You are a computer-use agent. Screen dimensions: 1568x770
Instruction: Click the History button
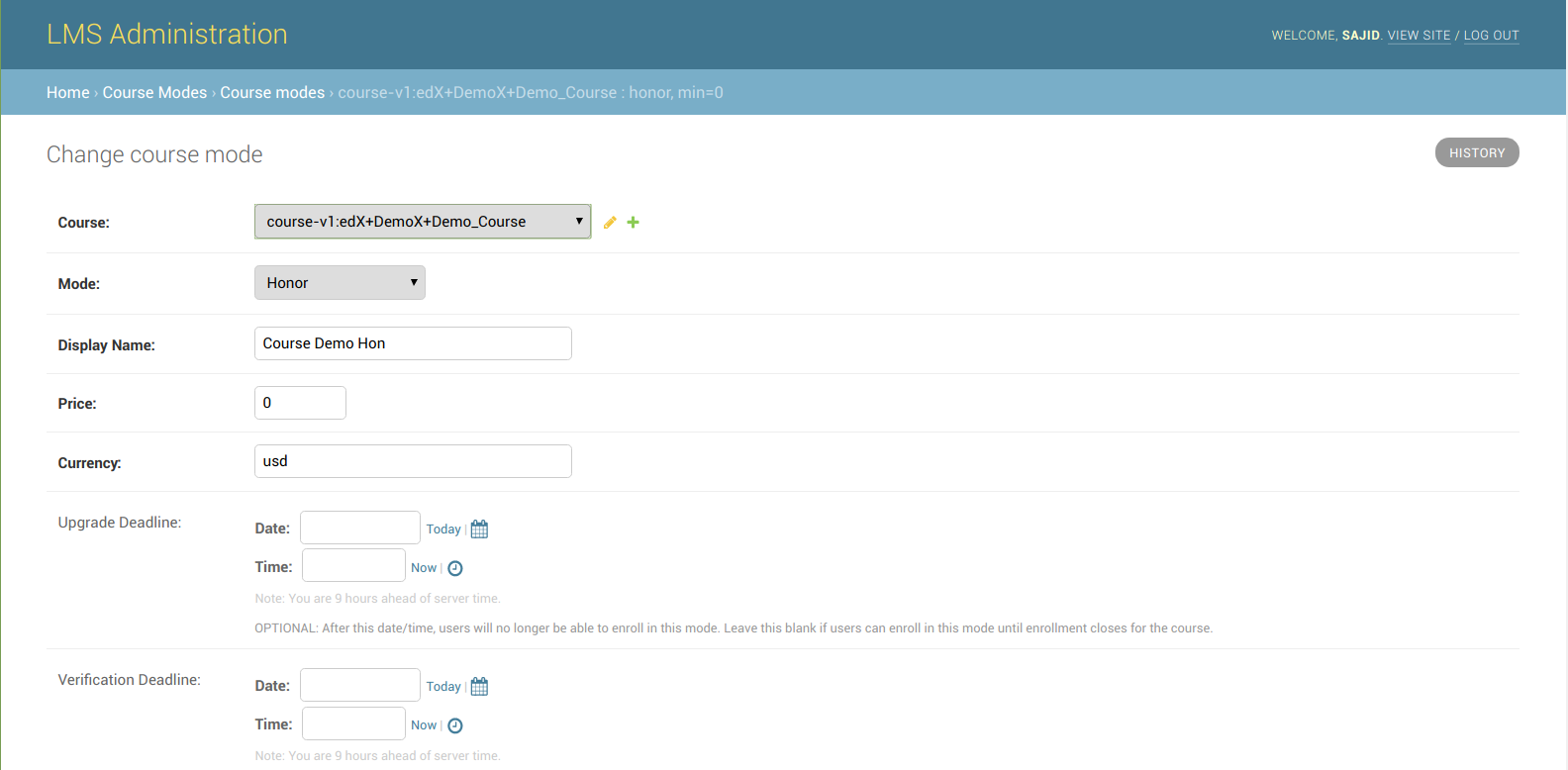coord(1476,152)
